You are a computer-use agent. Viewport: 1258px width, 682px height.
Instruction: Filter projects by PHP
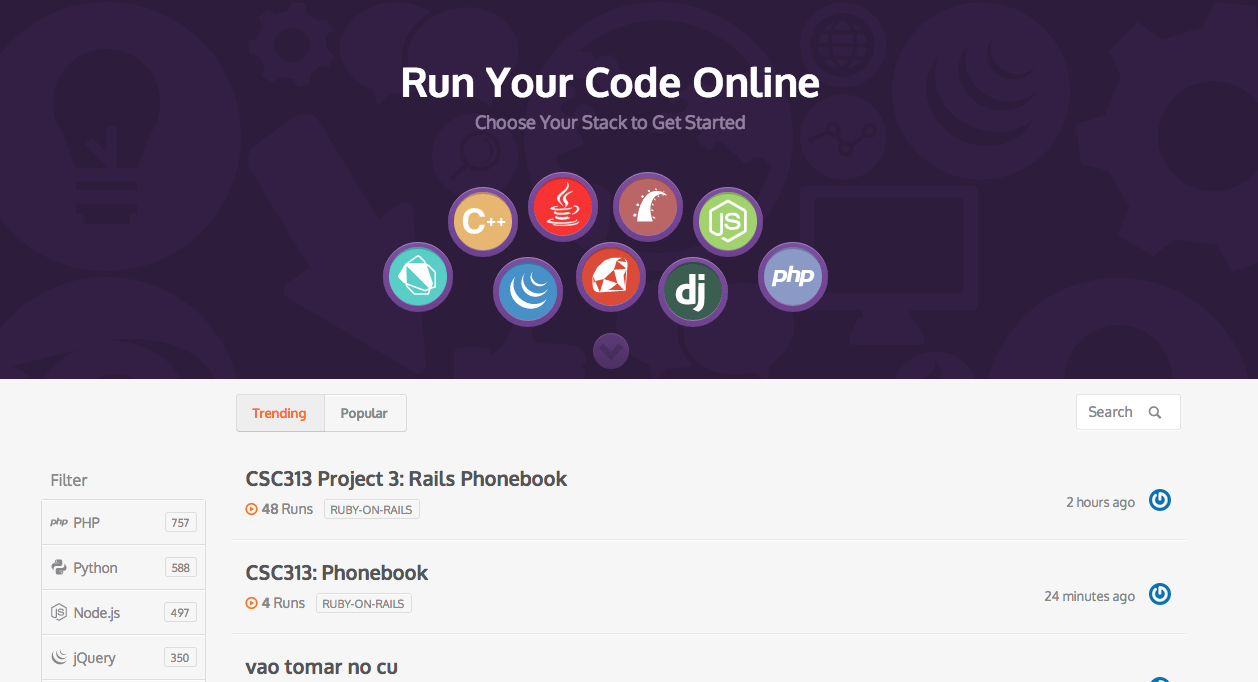123,522
